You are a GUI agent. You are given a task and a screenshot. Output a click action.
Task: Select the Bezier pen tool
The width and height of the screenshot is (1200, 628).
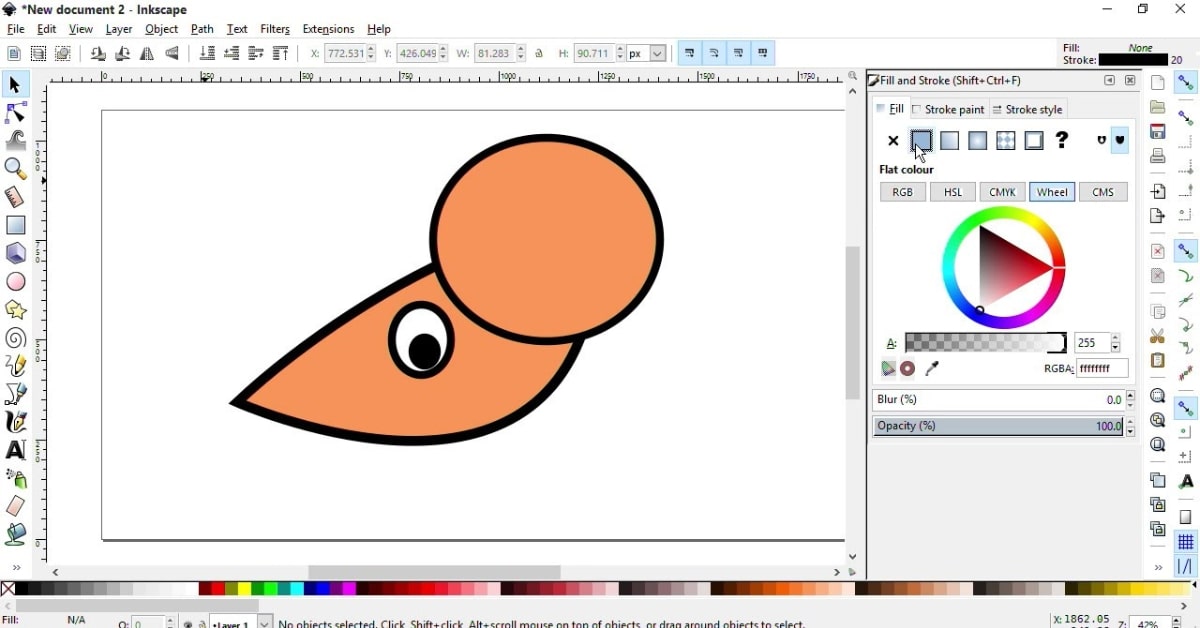15,394
